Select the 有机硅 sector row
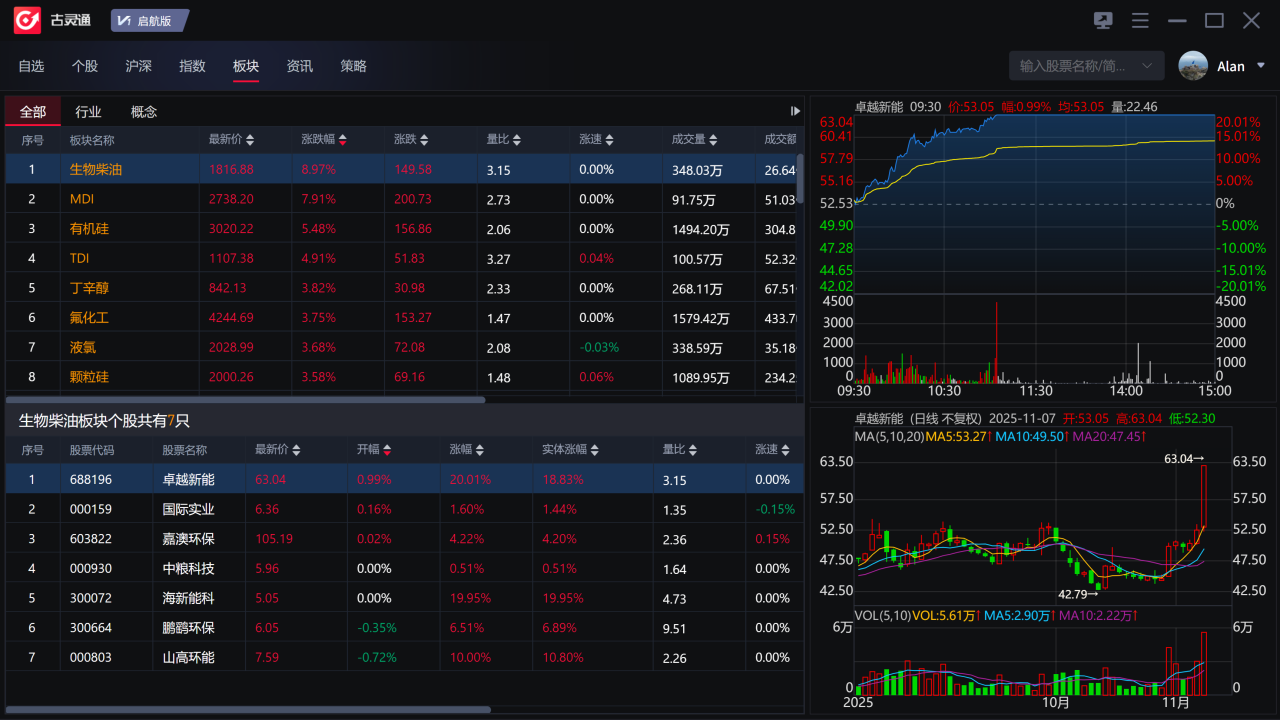This screenshot has height=720, width=1280. point(89,229)
